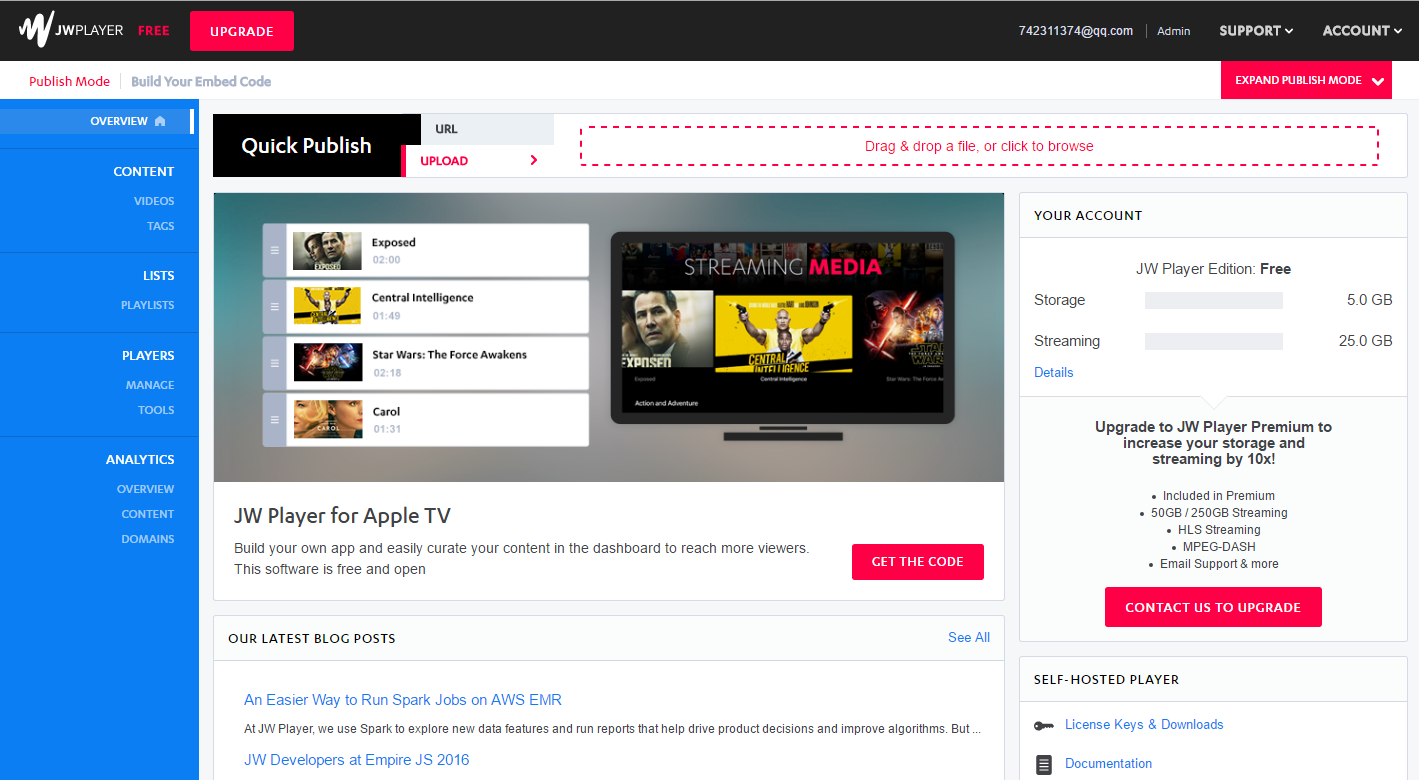The width and height of the screenshot is (1419, 780).
Task: Expand Publish Mode with chevron button
Action: pyautogui.click(x=1306, y=80)
